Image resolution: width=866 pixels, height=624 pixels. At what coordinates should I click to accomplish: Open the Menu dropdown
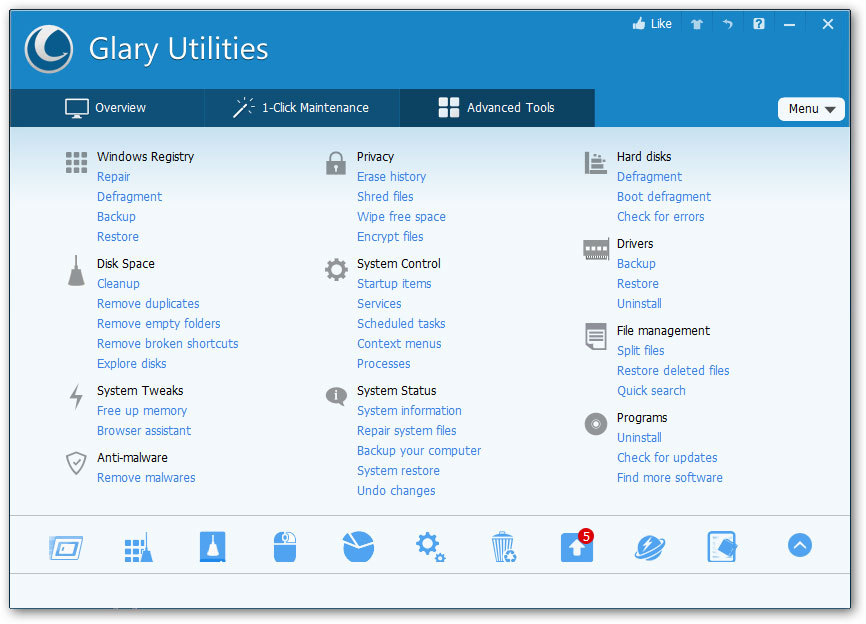[811, 108]
